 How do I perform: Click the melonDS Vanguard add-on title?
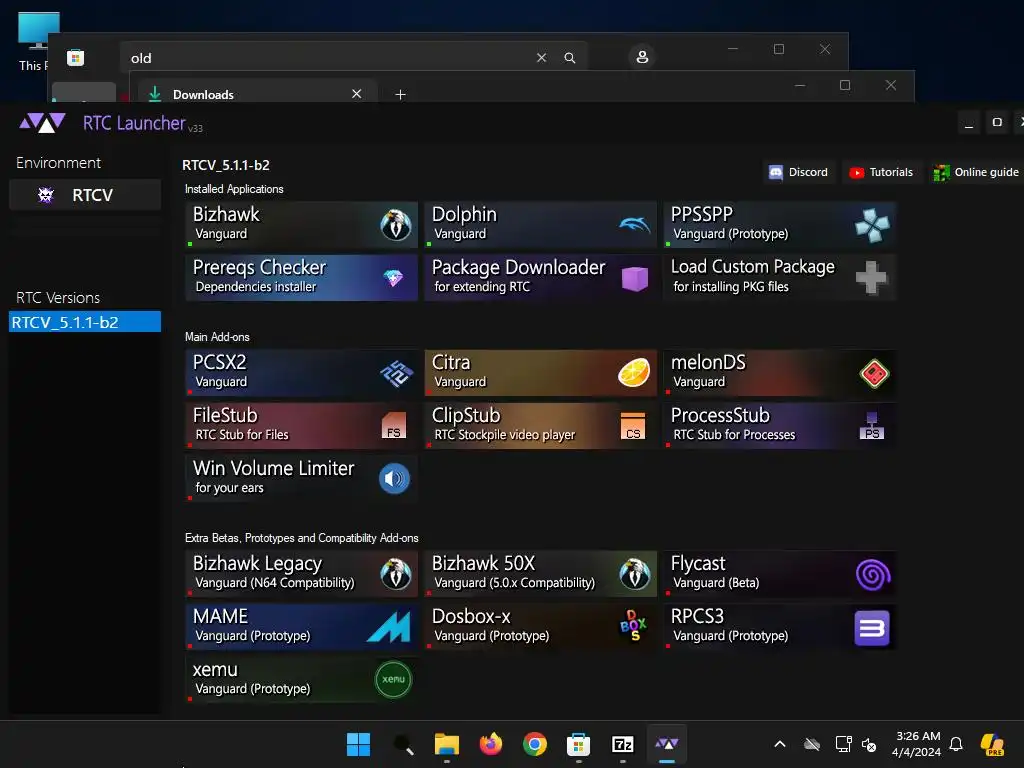coord(708,362)
